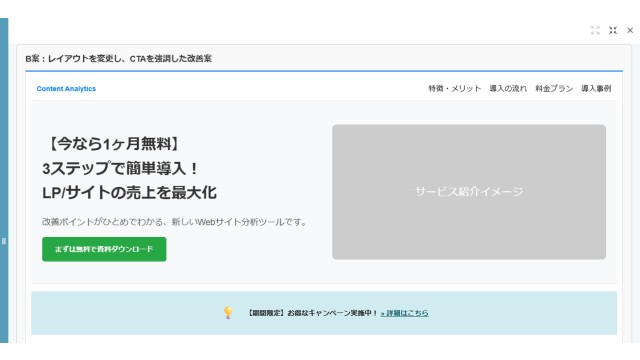The image size is (640, 360).
Task: Click the LP/サイトの売上を最大化 headline line
Action: pos(129,193)
